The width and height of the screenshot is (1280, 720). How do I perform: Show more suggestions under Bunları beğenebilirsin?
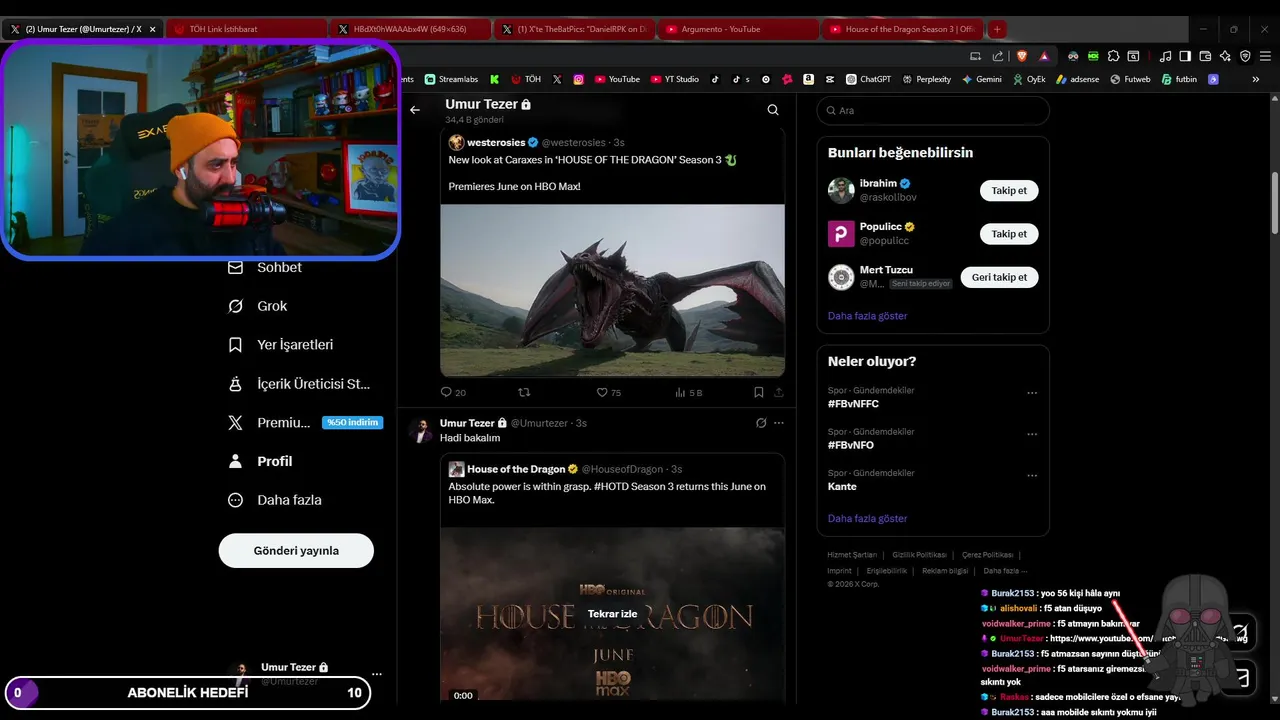point(867,316)
